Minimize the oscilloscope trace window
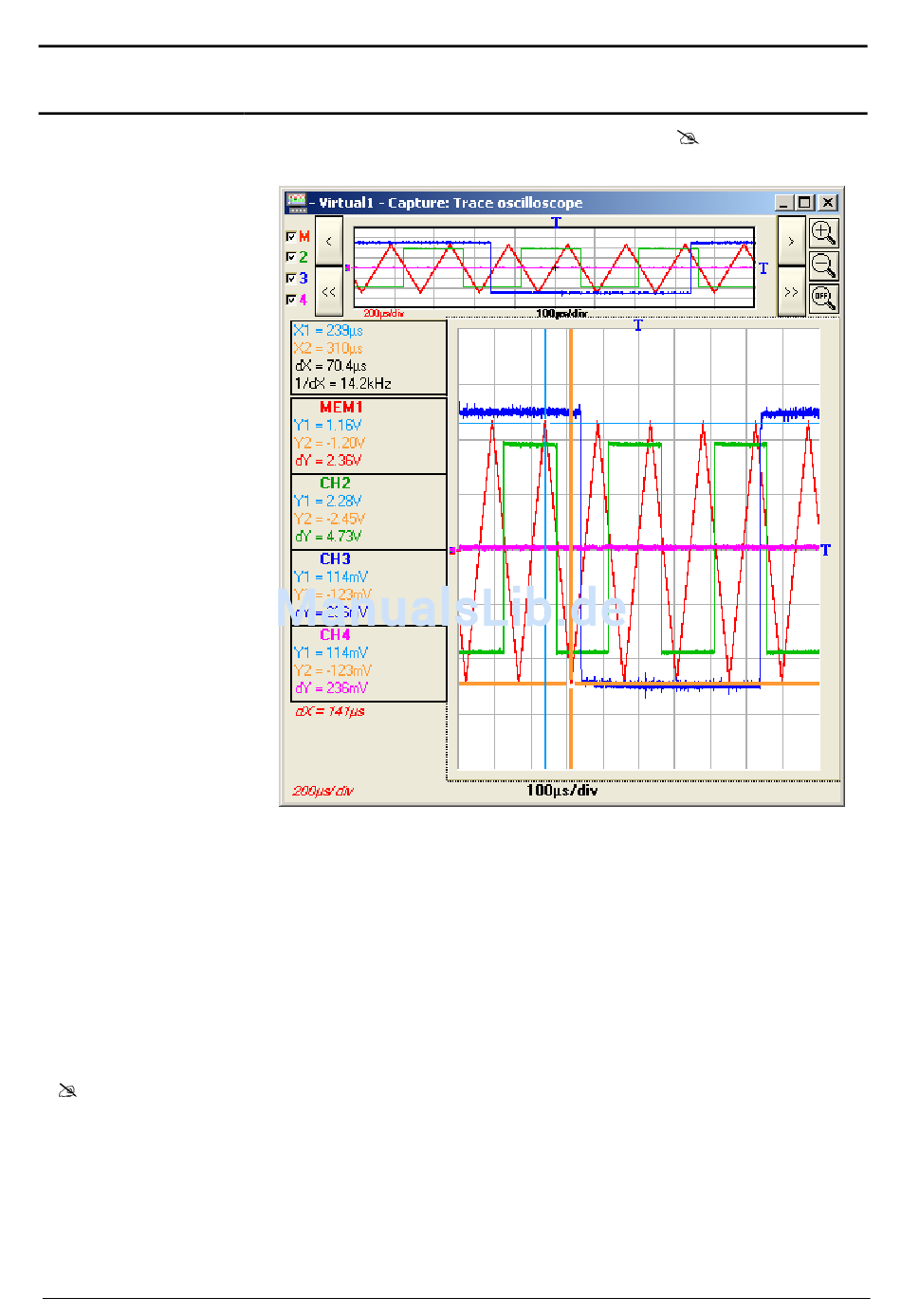901x1316 pixels. coord(783,202)
